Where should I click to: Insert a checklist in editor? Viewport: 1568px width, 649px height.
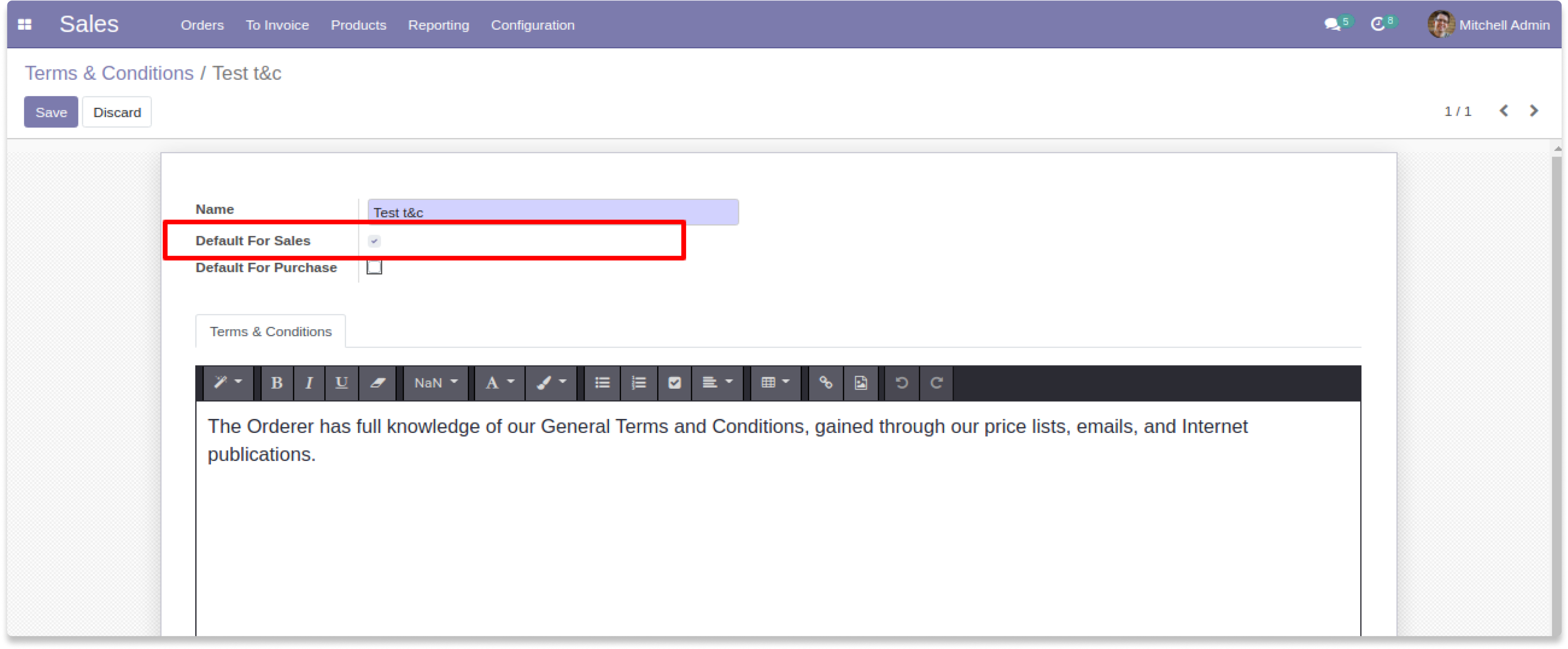(675, 383)
